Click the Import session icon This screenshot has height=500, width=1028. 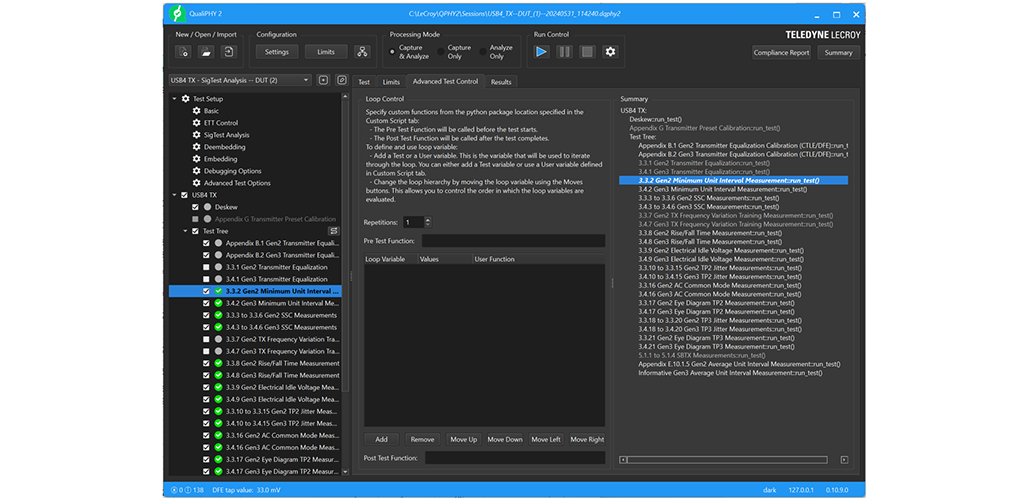click(x=228, y=52)
